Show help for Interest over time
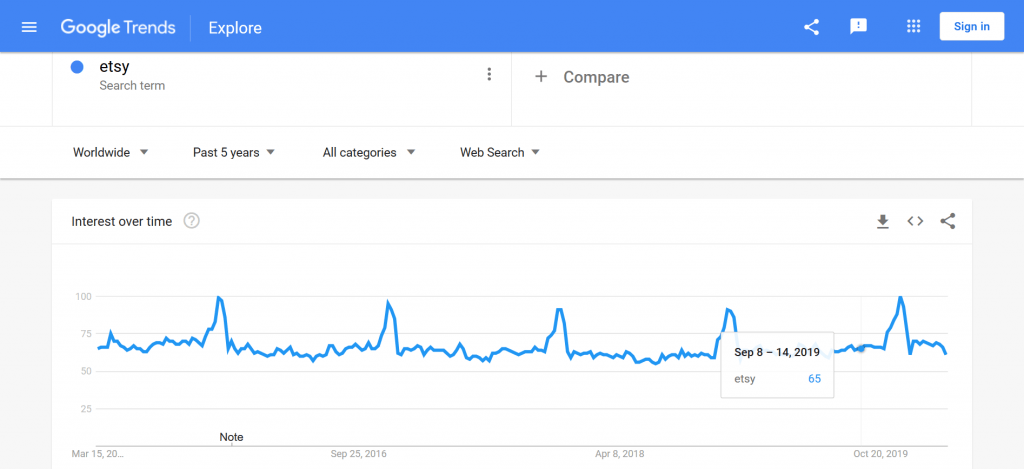Image resolution: width=1024 pixels, height=469 pixels. pos(191,221)
